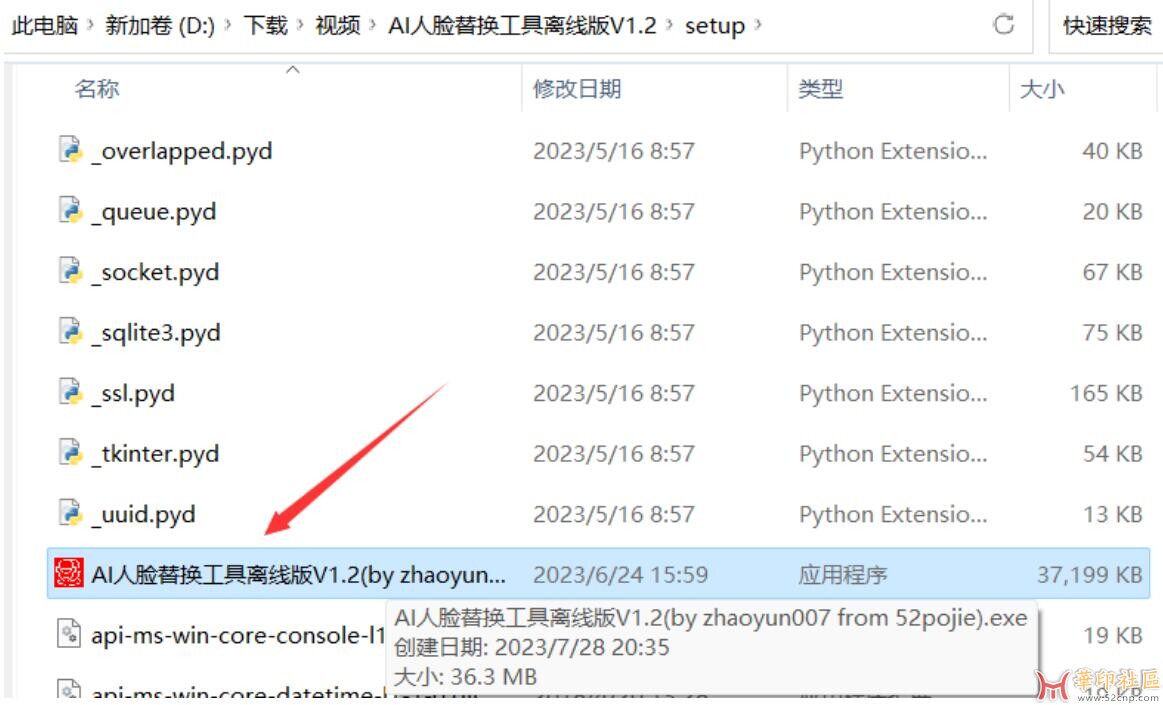This screenshot has height=705, width=1163.
Task: Navigate to 下载 folder in breadcrumb
Action: pos(265,26)
